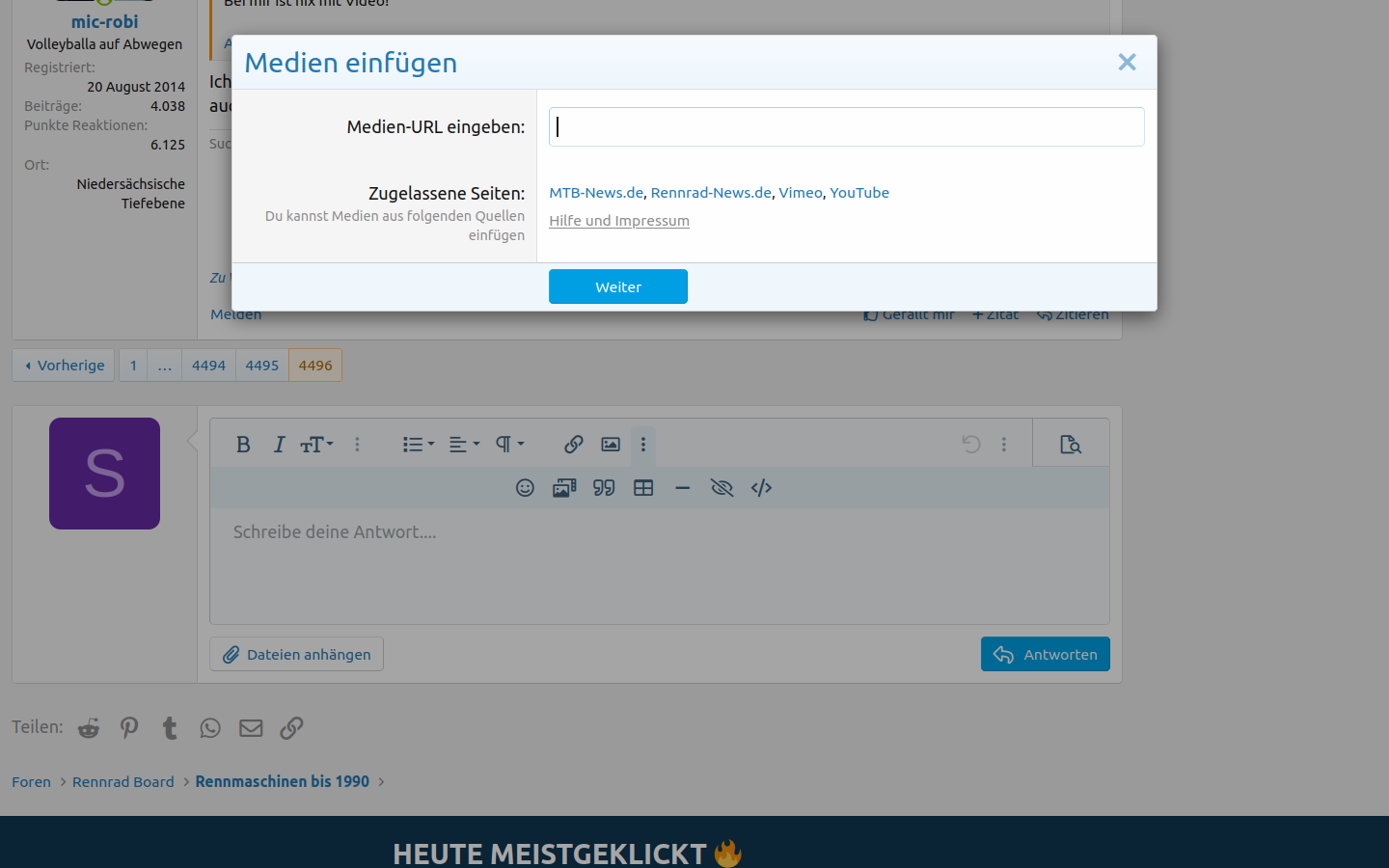Viewport: 1389px width, 868px height.
Task: Click the insert image icon
Action: click(611, 445)
